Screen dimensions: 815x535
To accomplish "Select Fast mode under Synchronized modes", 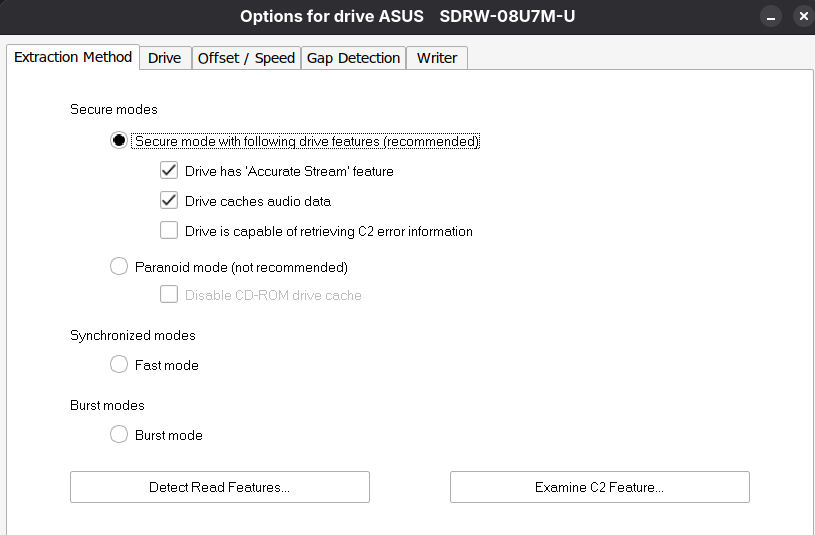I will [119, 365].
